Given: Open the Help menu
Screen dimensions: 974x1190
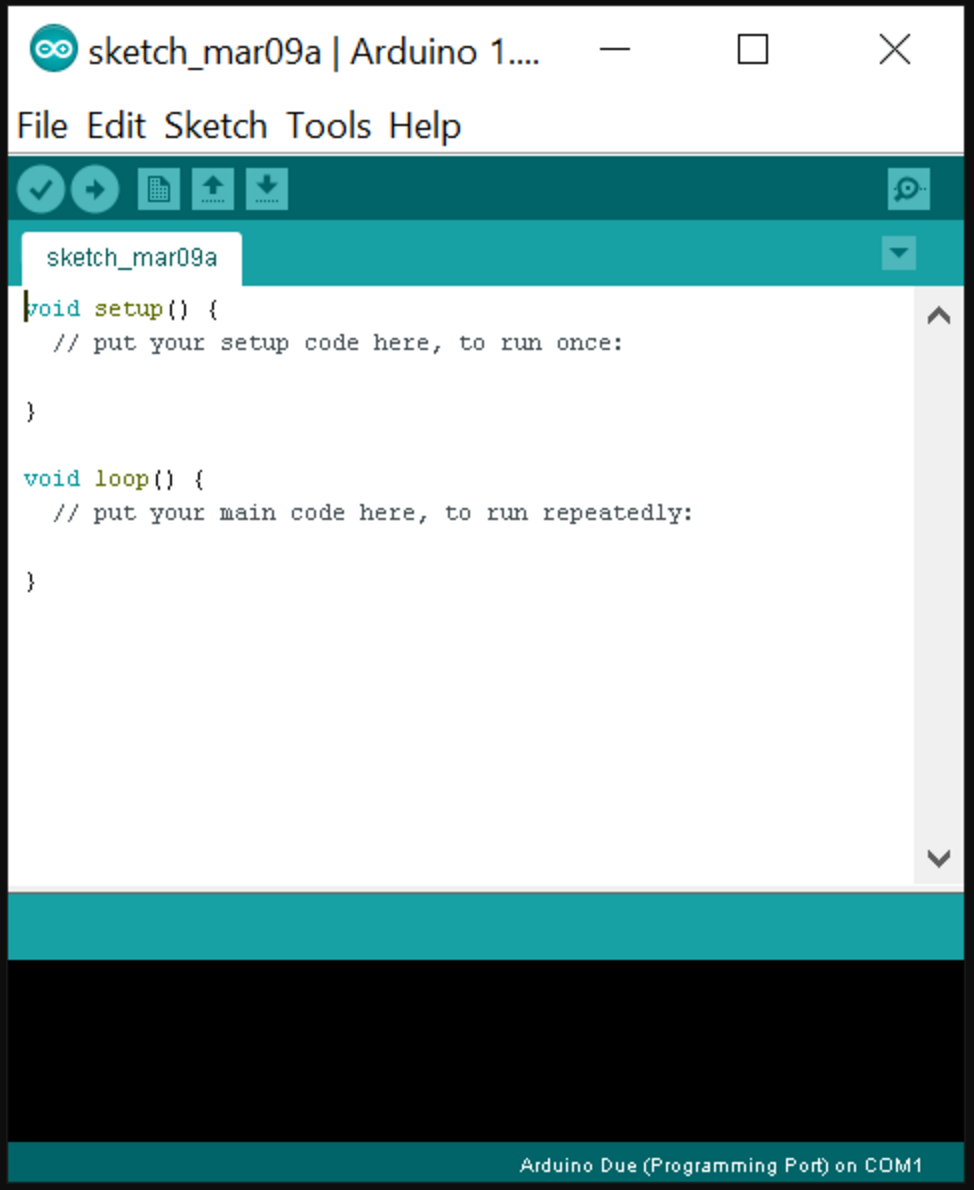Looking at the screenshot, I should pyautogui.click(x=425, y=125).
